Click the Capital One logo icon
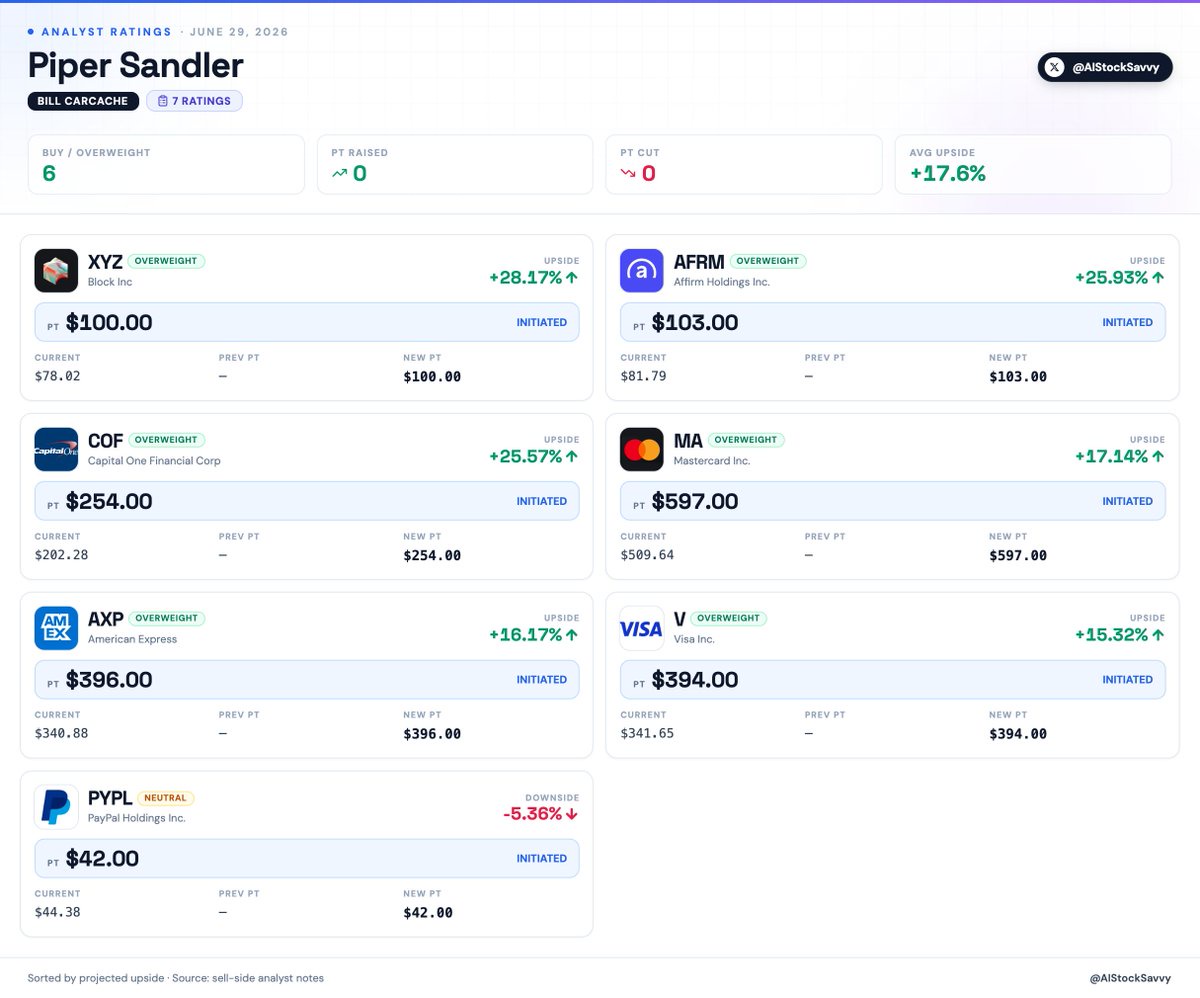The height and width of the screenshot is (998, 1200). [56, 449]
